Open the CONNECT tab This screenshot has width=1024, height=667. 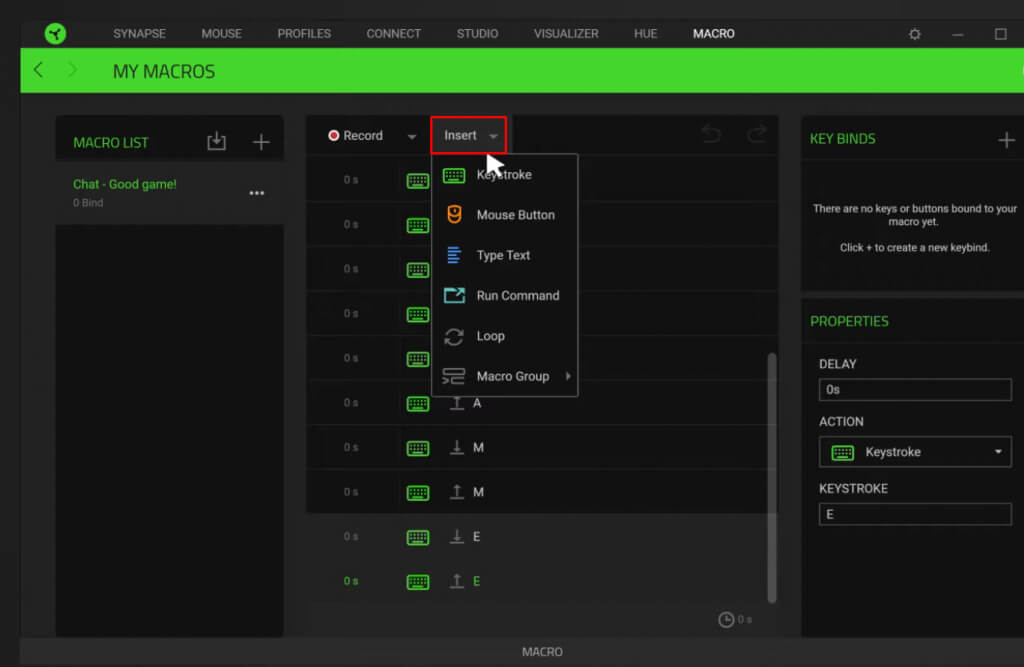(393, 33)
